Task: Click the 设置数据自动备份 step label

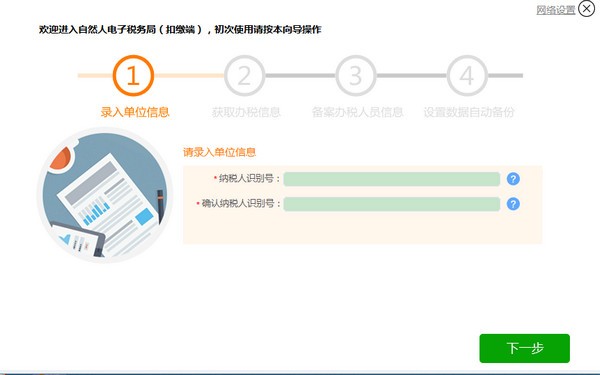Action: pos(469,112)
